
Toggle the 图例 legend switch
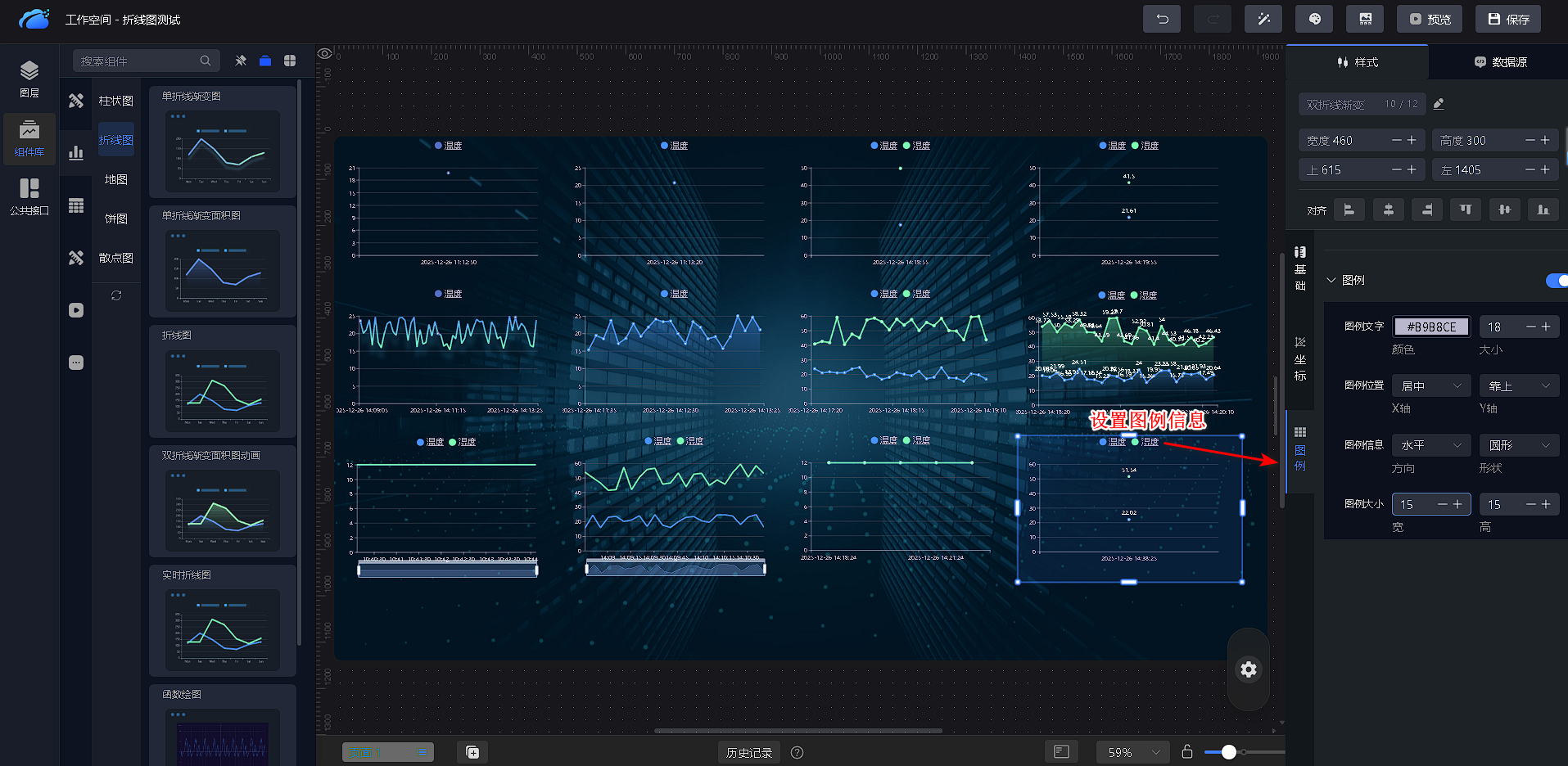click(x=1557, y=281)
